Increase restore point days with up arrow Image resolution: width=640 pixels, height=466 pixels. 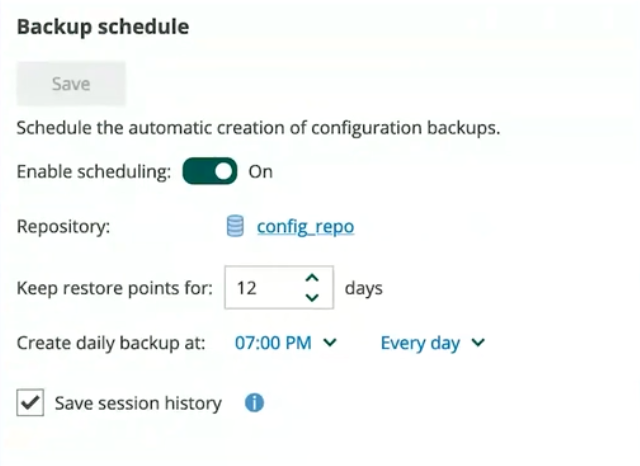[312, 278]
